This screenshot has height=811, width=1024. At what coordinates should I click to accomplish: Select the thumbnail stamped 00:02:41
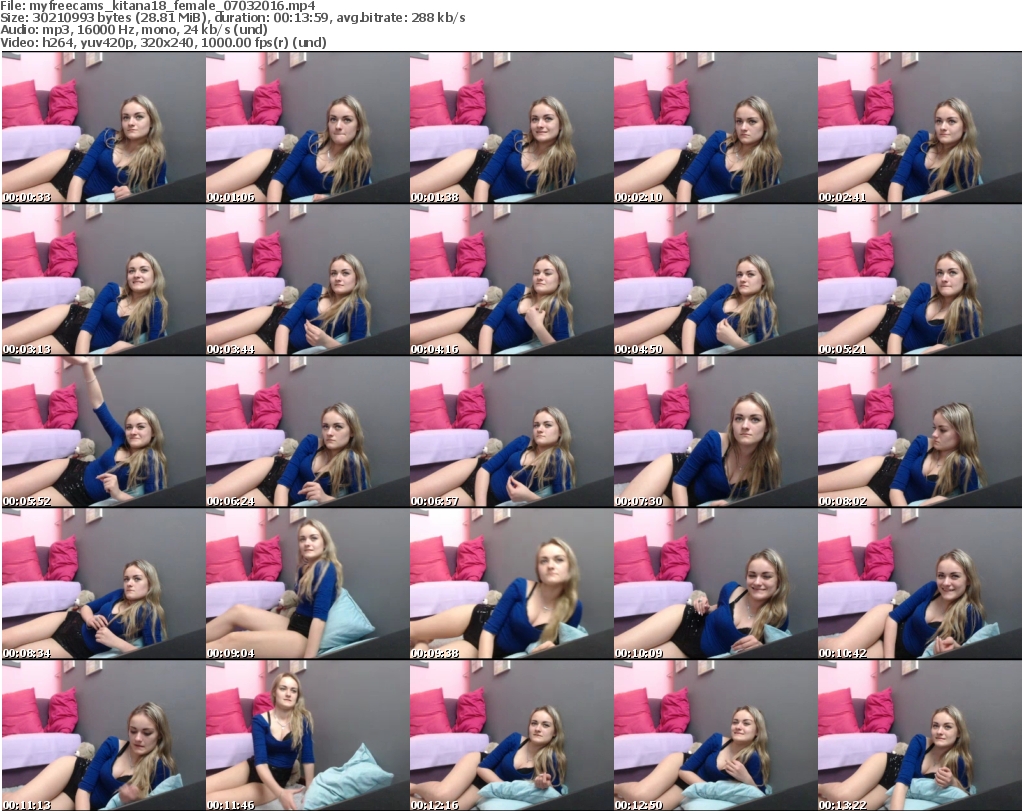coord(919,127)
